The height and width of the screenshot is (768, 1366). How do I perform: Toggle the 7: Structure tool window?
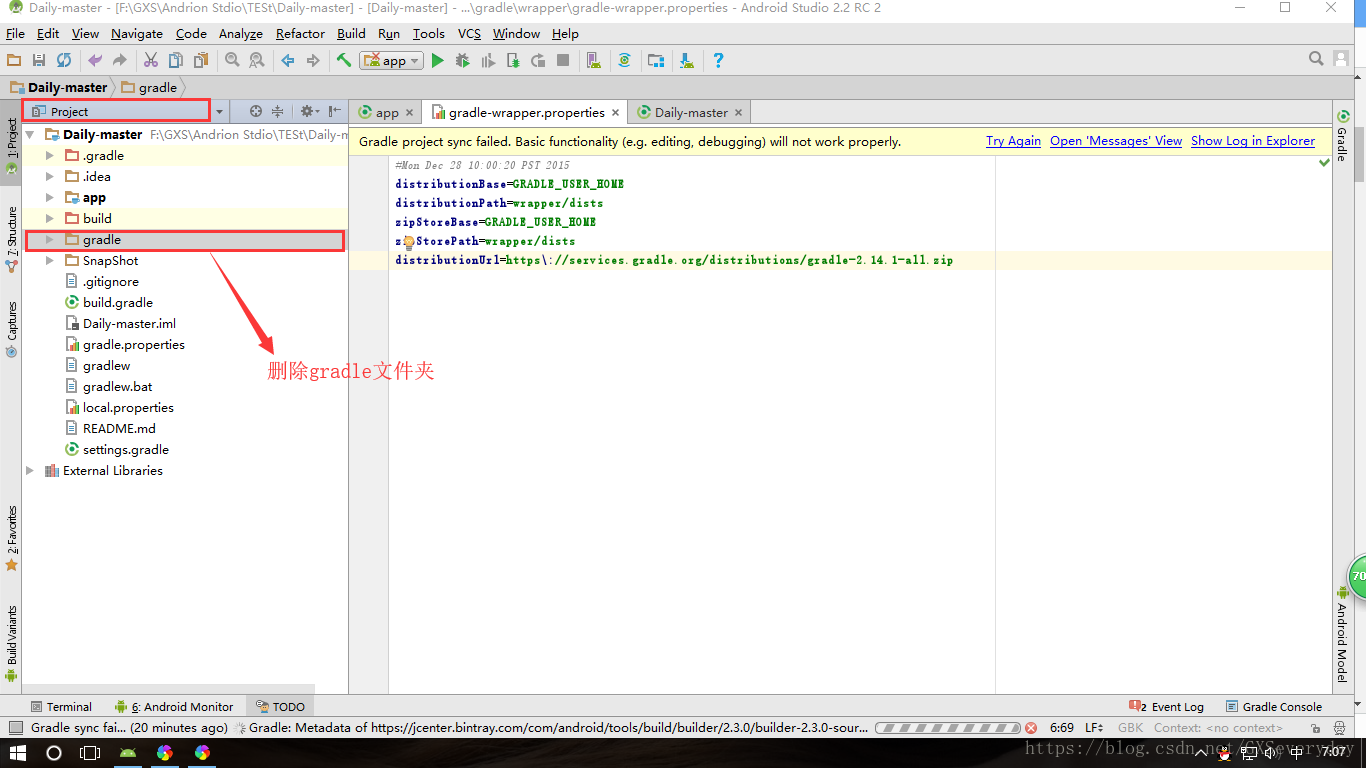click(x=12, y=240)
